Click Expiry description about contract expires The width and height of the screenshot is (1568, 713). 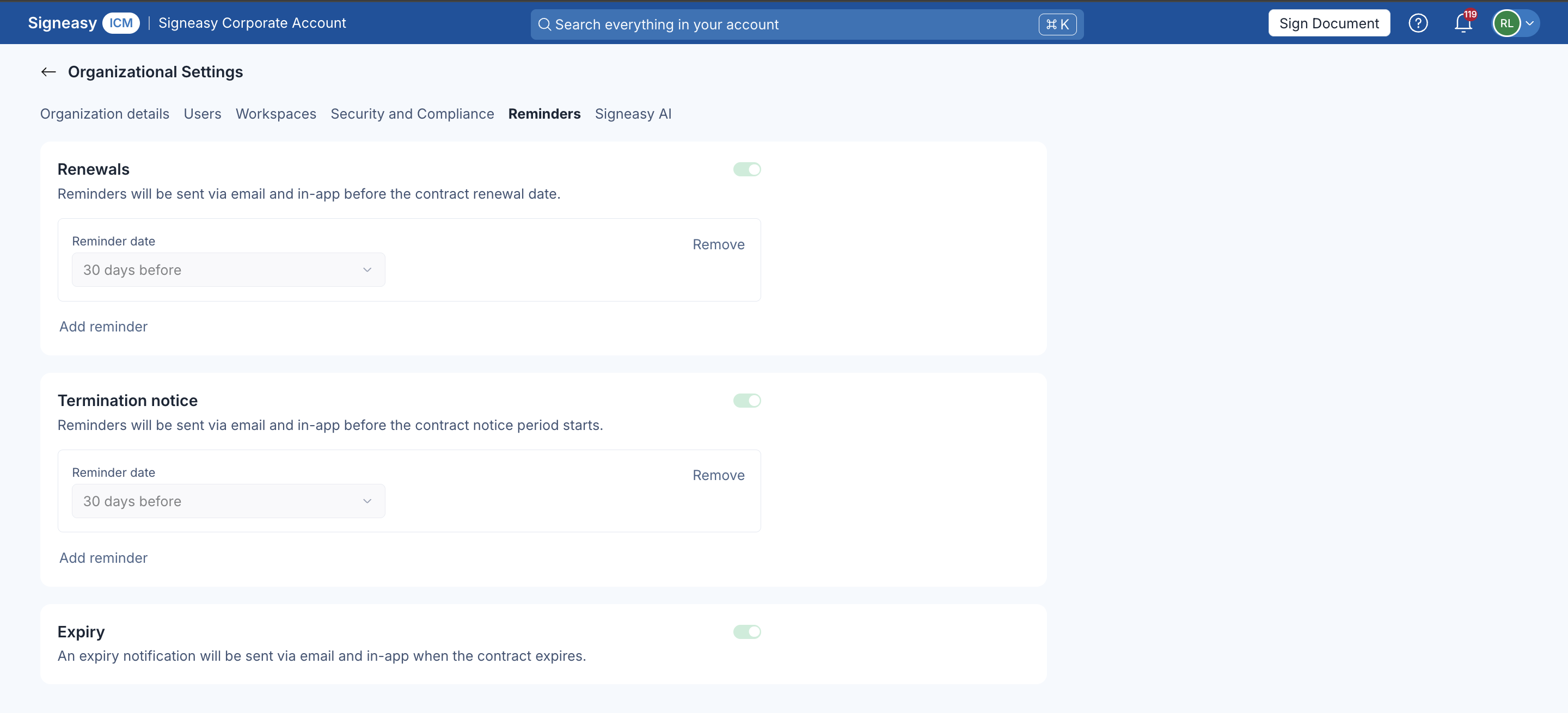pyautogui.click(x=321, y=656)
